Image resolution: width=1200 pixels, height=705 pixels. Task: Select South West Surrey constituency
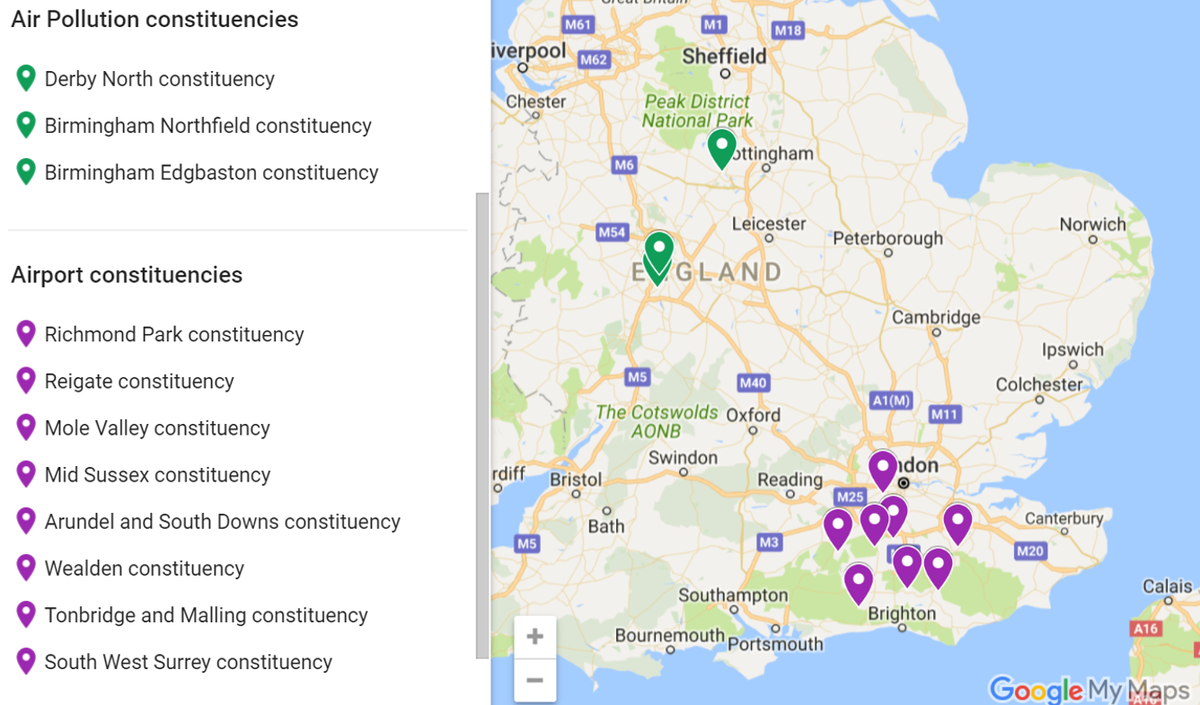(188, 662)
